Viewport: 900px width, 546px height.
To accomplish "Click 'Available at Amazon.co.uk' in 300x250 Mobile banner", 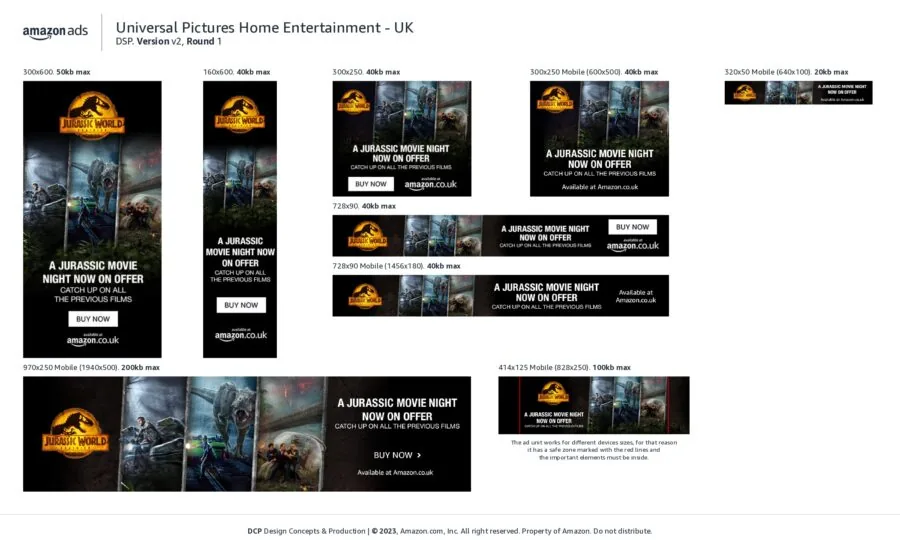I will click(x=600, y=187).
